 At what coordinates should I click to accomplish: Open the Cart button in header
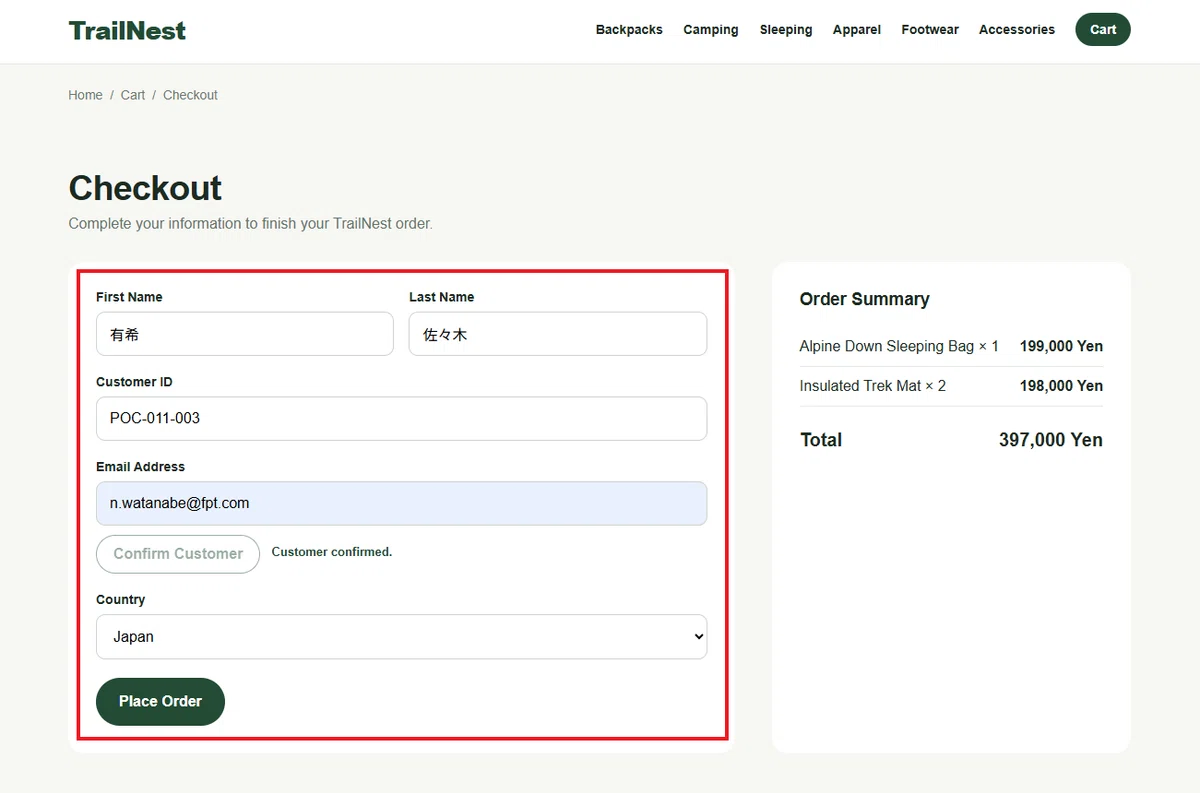click(1103, 30)
